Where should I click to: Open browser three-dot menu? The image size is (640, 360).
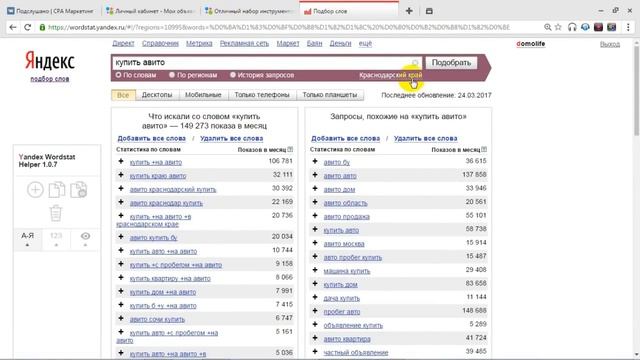tap(628, 27)
